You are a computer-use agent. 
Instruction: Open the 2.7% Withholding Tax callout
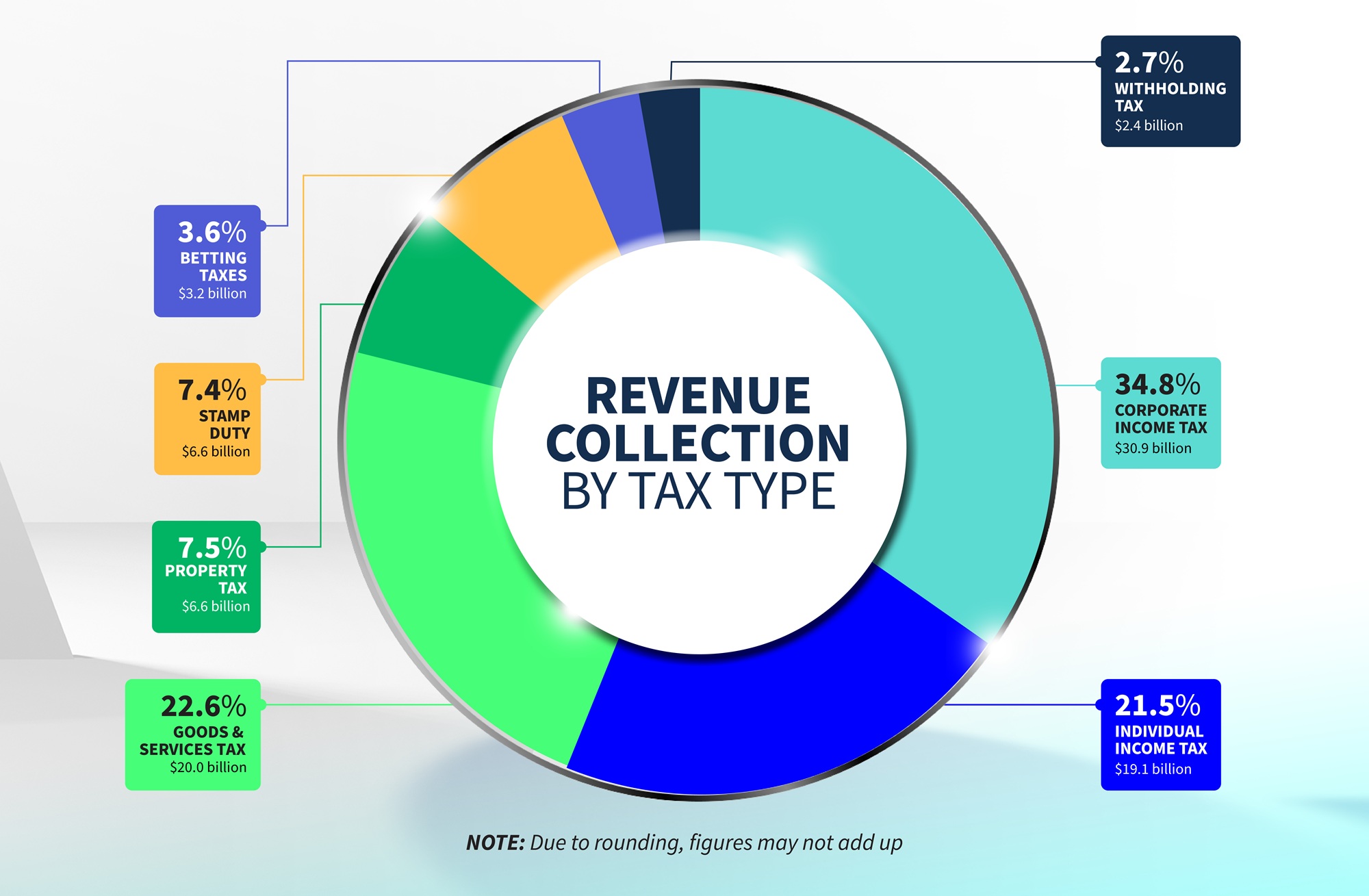[x=1170, y=92]
